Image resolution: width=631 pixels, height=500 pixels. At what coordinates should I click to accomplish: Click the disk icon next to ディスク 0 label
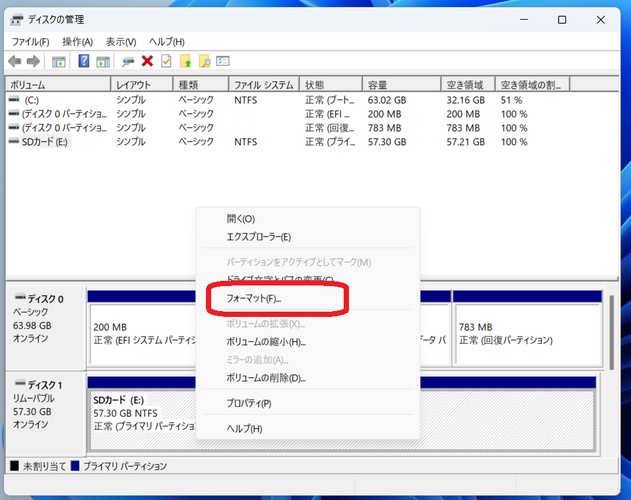pos(20,298)
